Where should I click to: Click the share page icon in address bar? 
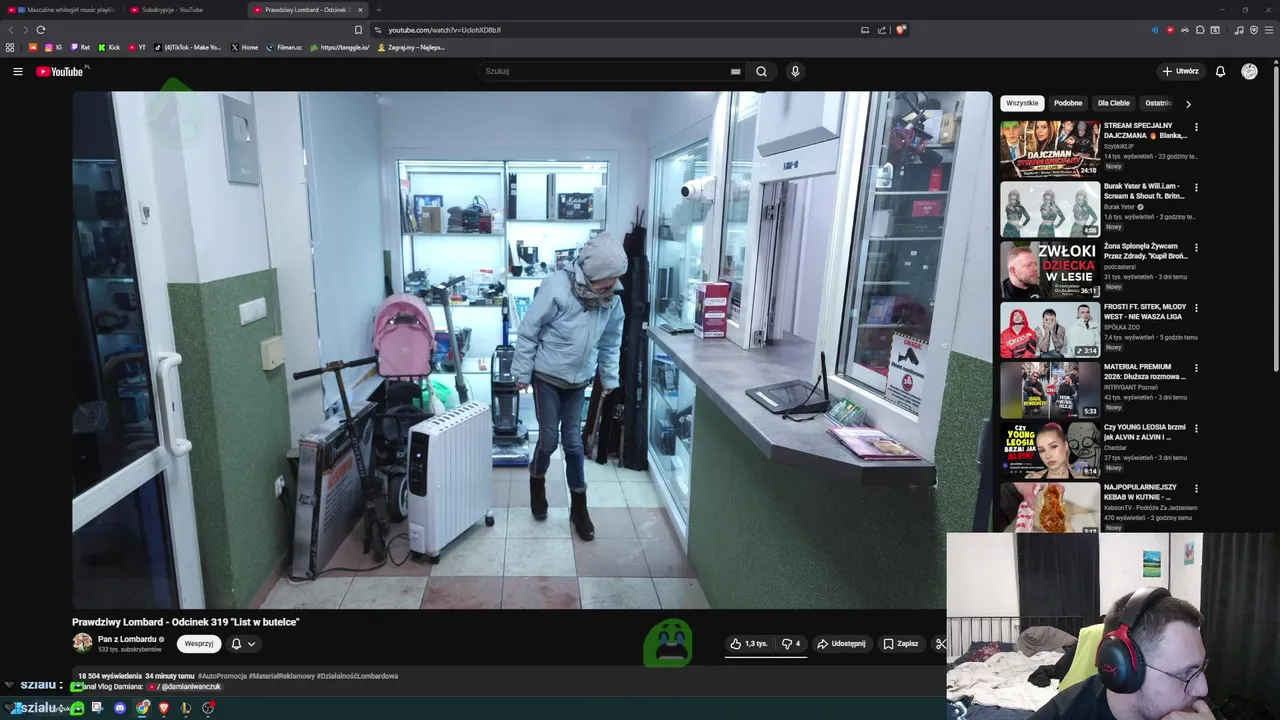click(882, 30)
